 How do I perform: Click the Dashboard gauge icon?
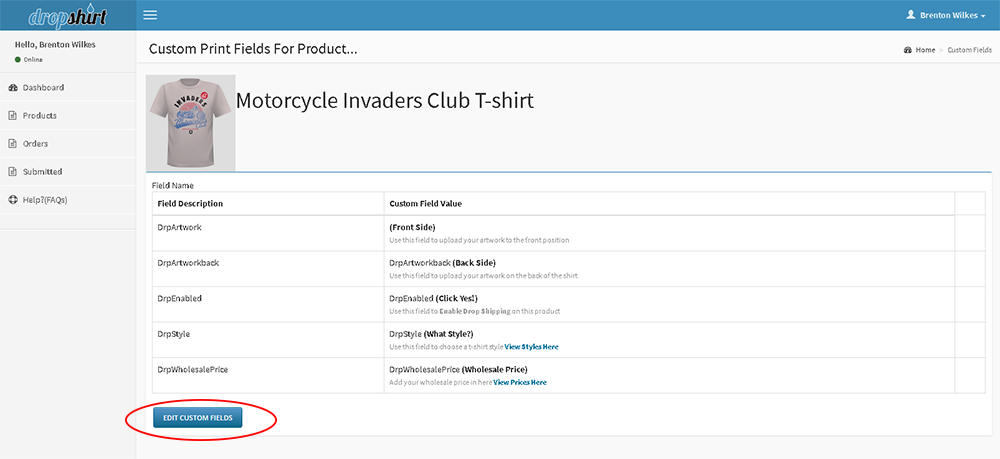(12, 88)
